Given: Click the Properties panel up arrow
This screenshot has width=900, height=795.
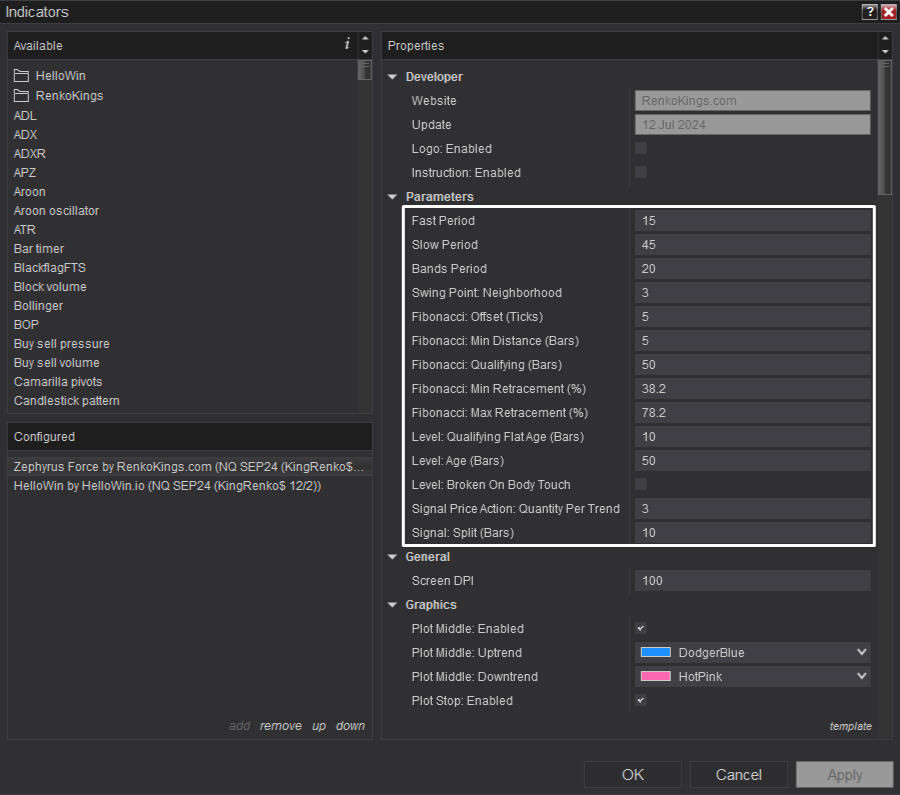Looking at the screenshot, I should click(x=884, y=40).
